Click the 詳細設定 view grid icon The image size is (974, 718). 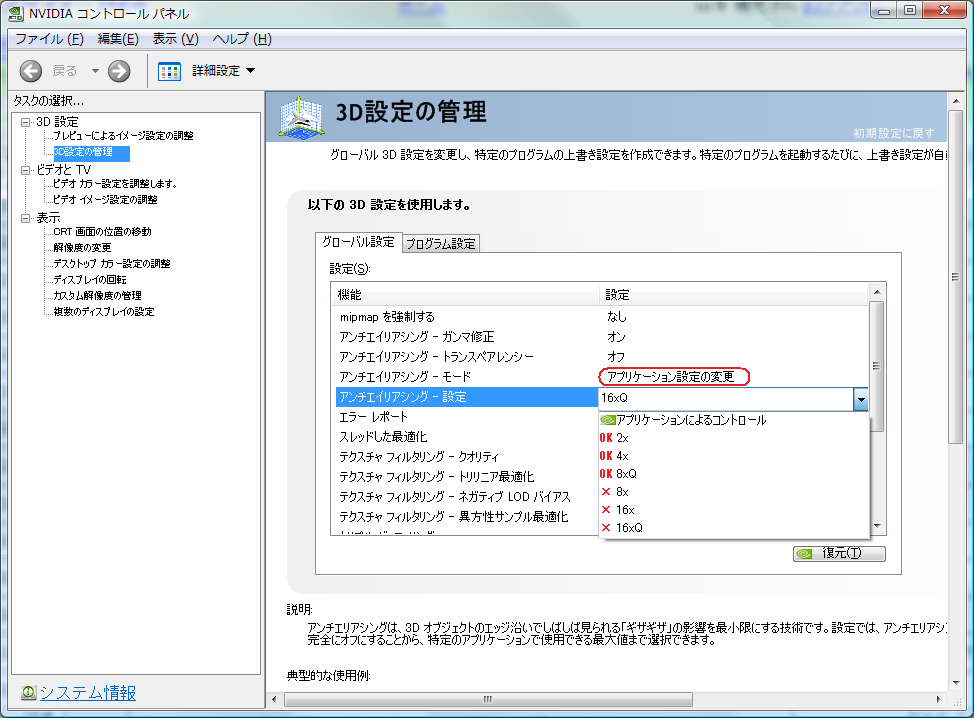coord(170,71)
